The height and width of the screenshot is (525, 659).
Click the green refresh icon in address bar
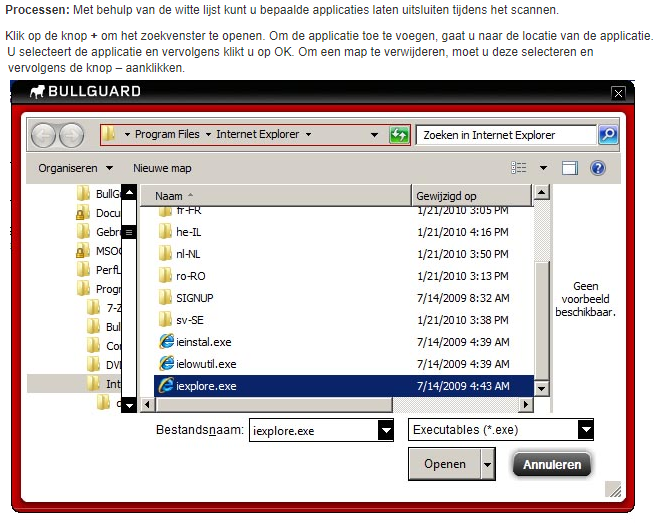click(399, 135)
